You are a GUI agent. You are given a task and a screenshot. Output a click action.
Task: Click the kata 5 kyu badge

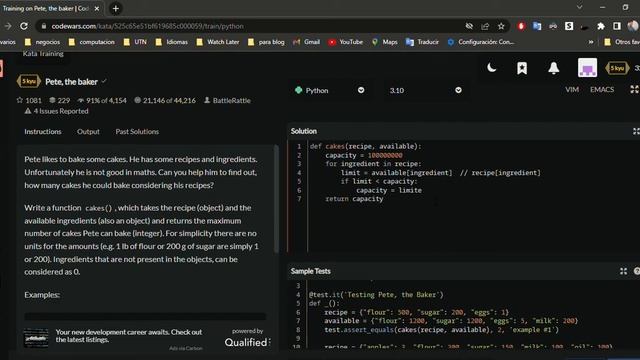(x=29, y=81)
